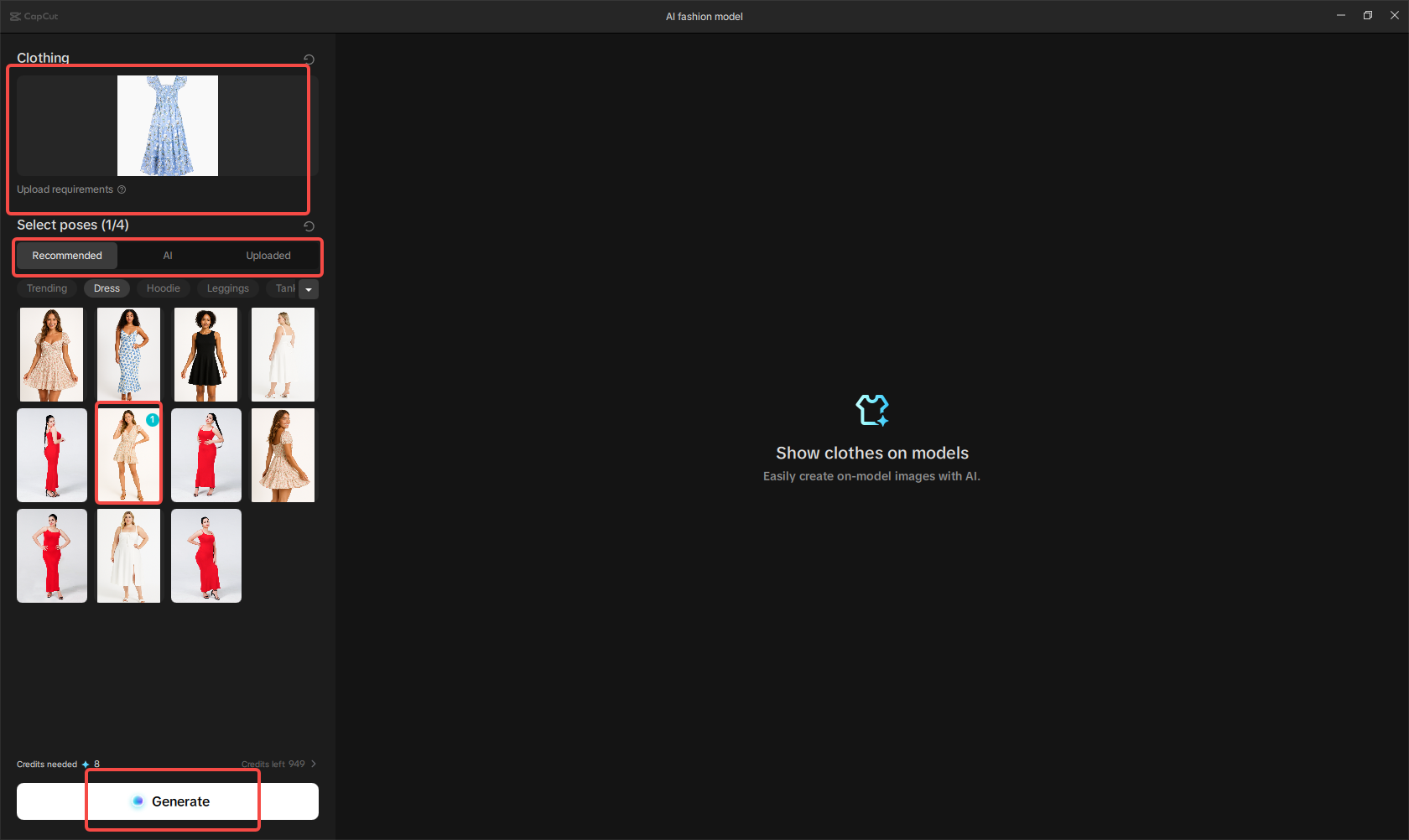Switch to the AI poses tab

(168, 255)
